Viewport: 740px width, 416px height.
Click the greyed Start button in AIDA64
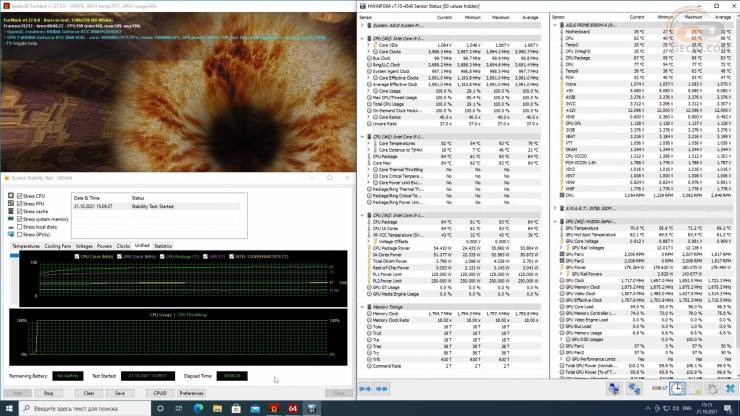(x=17, y=393)
